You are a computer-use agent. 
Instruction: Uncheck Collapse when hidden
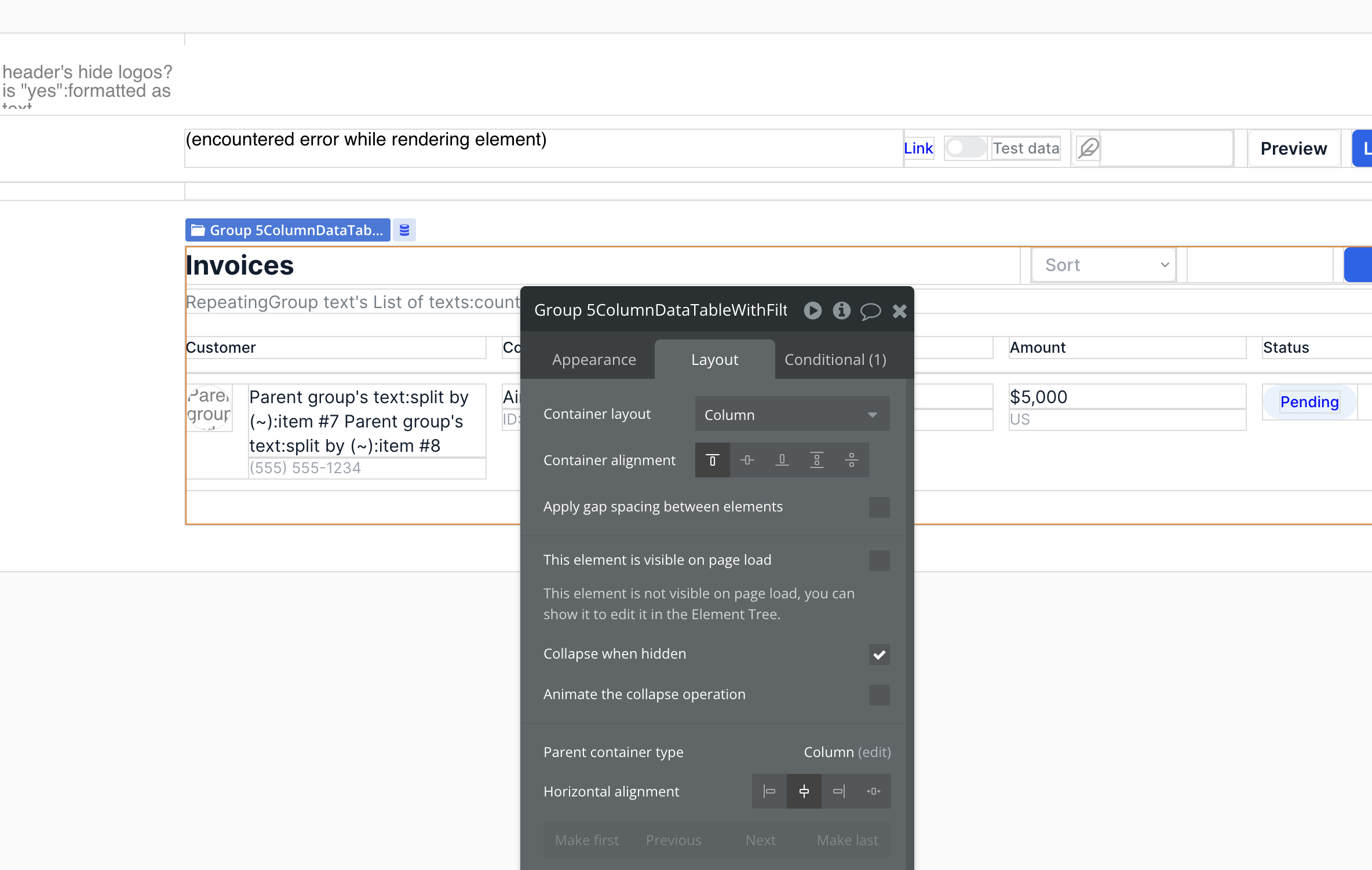(879, 655)
